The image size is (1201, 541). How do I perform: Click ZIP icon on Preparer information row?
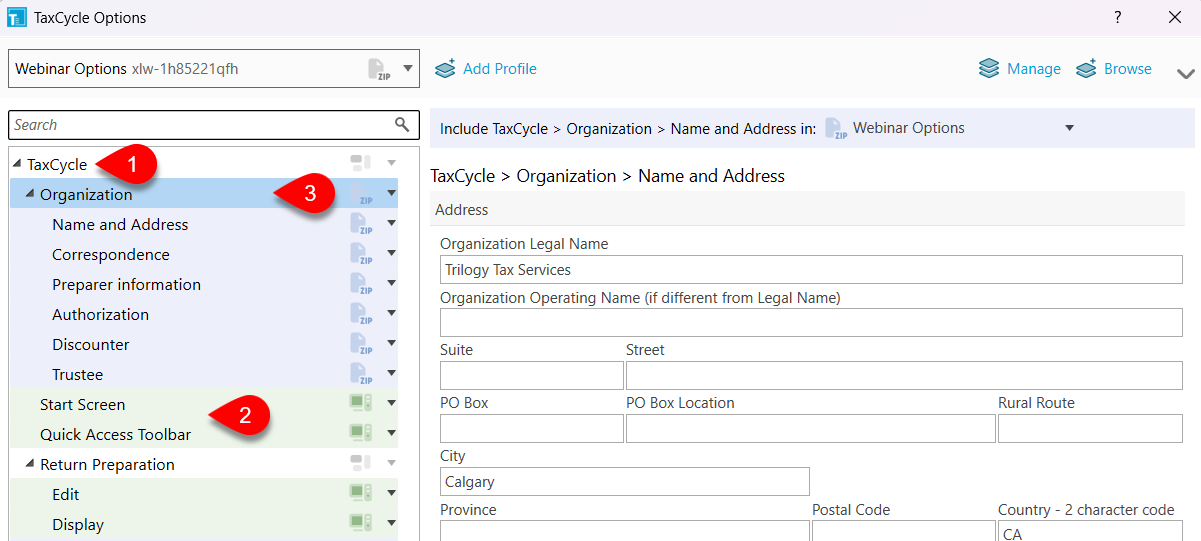(x=361, y=284)
